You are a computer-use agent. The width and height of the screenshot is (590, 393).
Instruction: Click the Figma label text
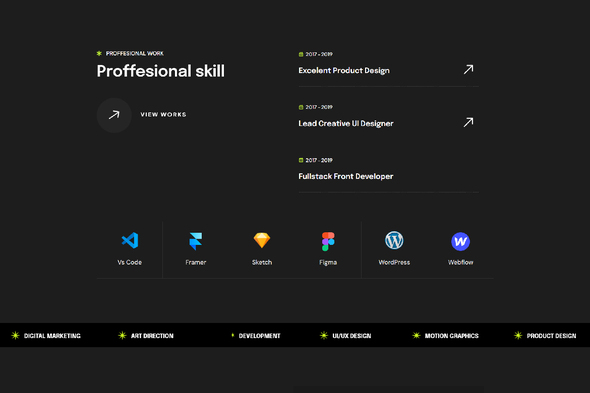point(328,262)
